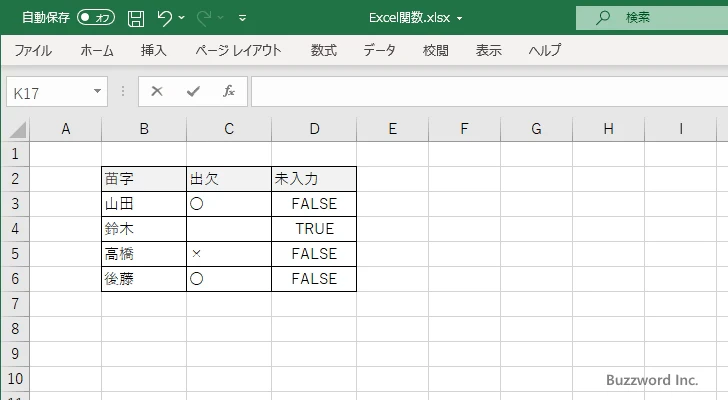Select row 2 header

click(x=15, y=179)
